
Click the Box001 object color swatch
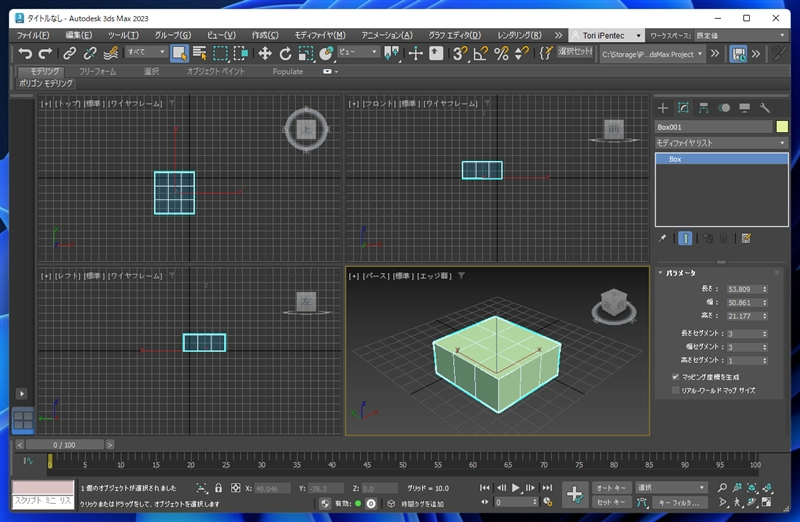tap(782, 127)
